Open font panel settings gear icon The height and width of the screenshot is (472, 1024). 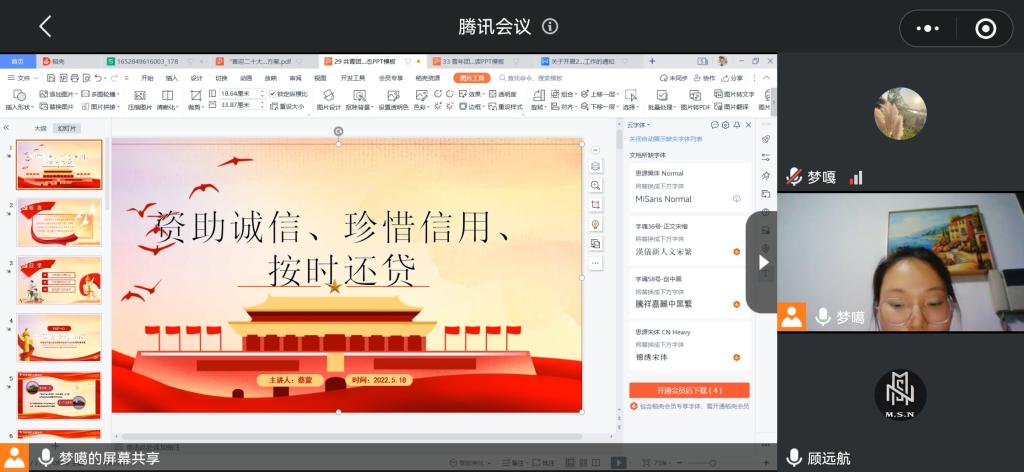pyautogui.click(x=726, y=125)
